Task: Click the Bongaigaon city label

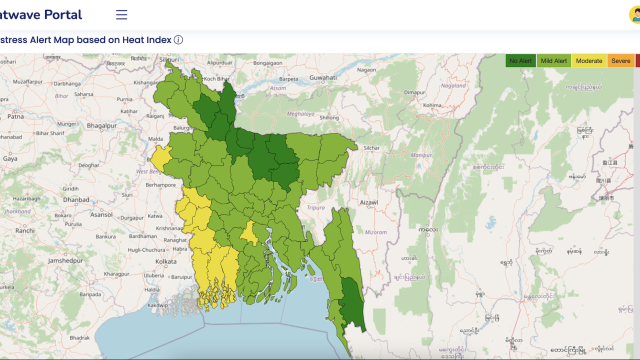Action: tap(268, 63)
